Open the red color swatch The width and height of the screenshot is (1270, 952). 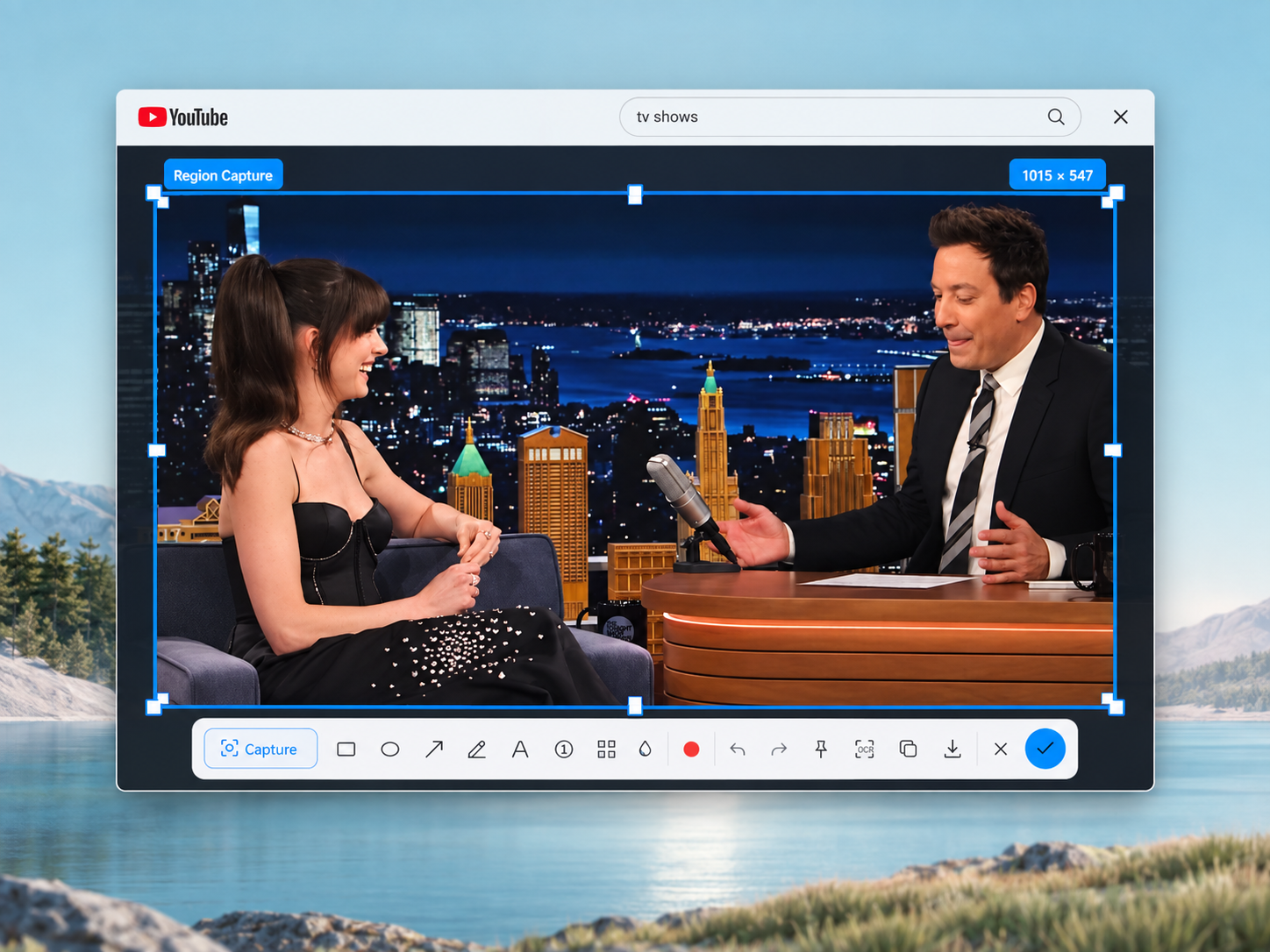click(x=691, y=750)
